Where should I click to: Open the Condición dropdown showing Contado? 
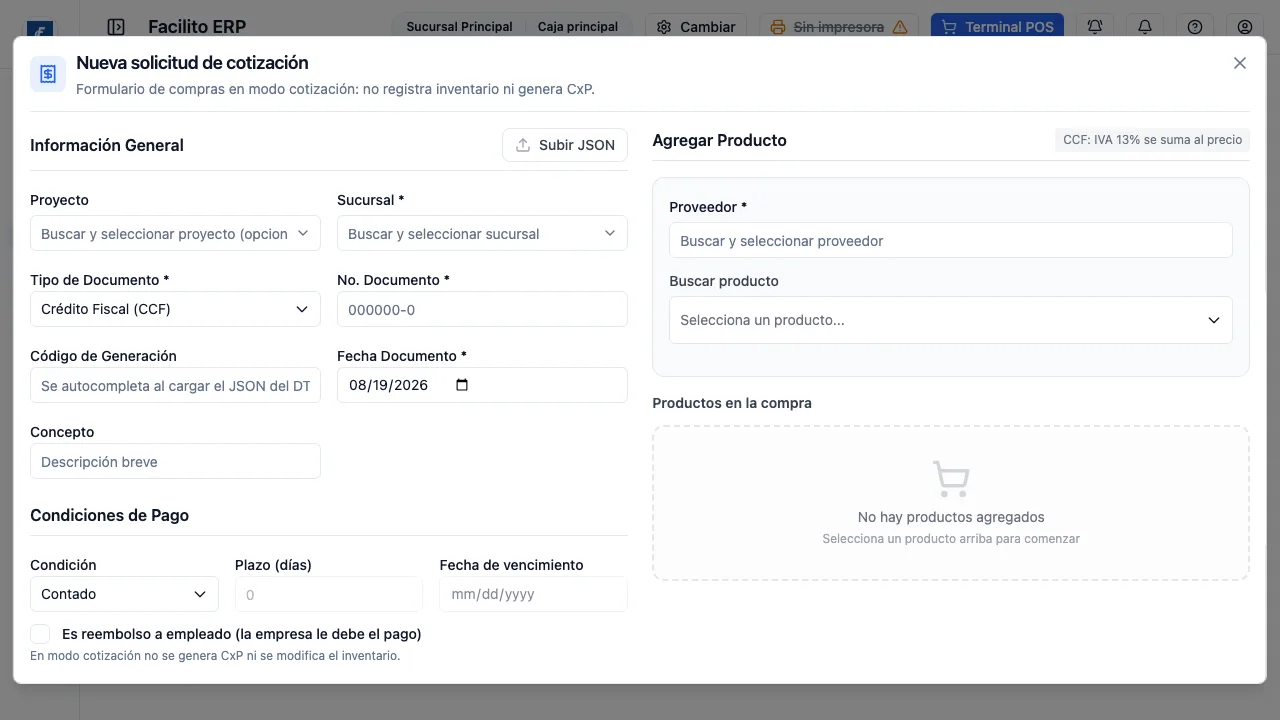[x=124, y=594]
